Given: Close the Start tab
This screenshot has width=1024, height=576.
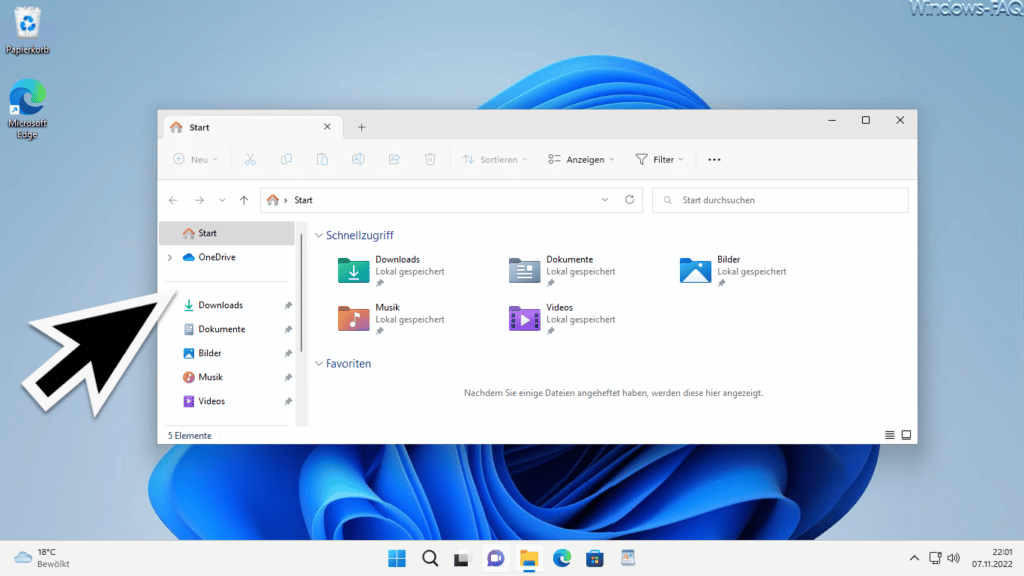Looking at the screenshot, I should click(x=327, y=127).
